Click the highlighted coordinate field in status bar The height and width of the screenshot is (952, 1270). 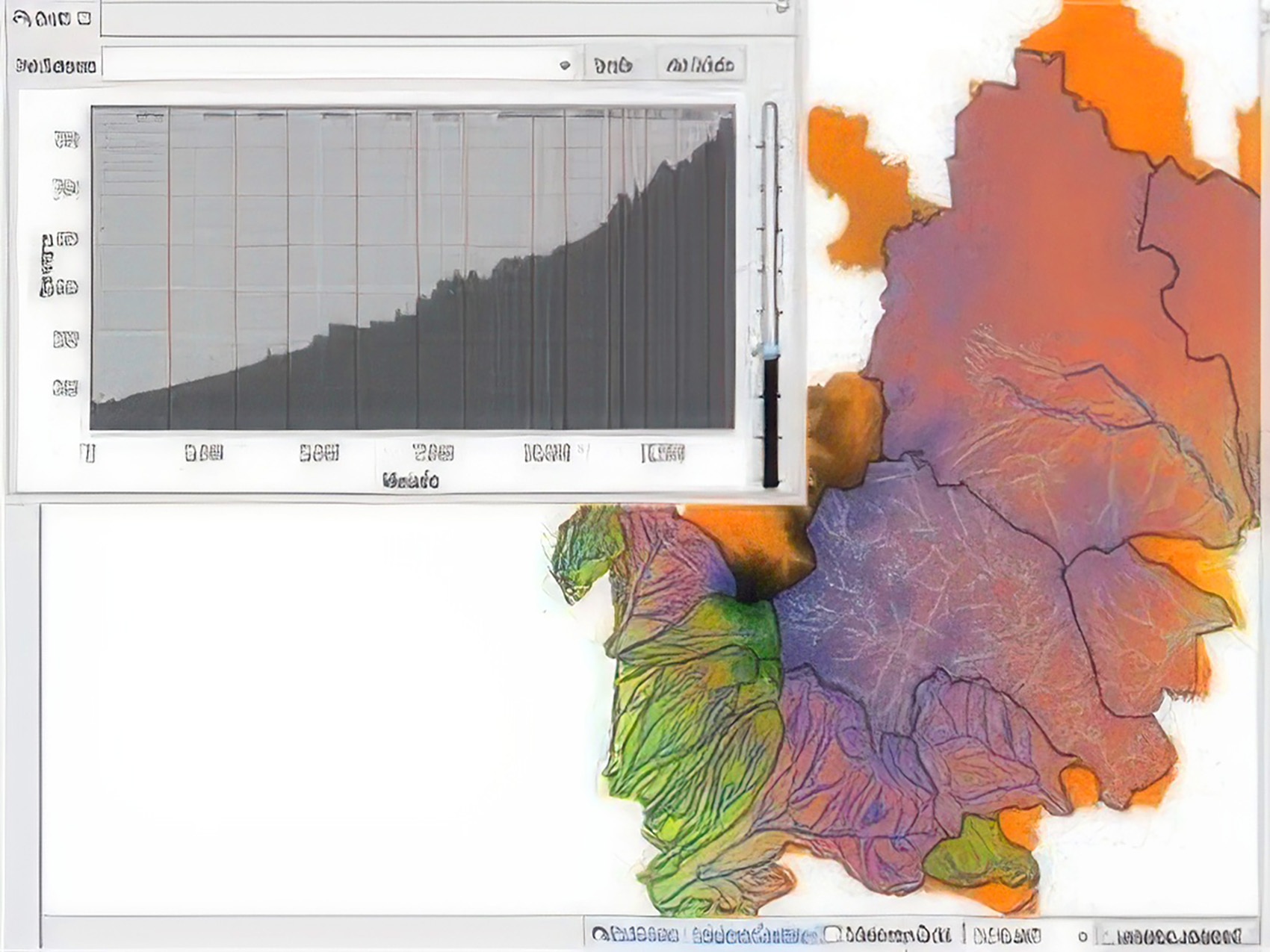[755, 935]
